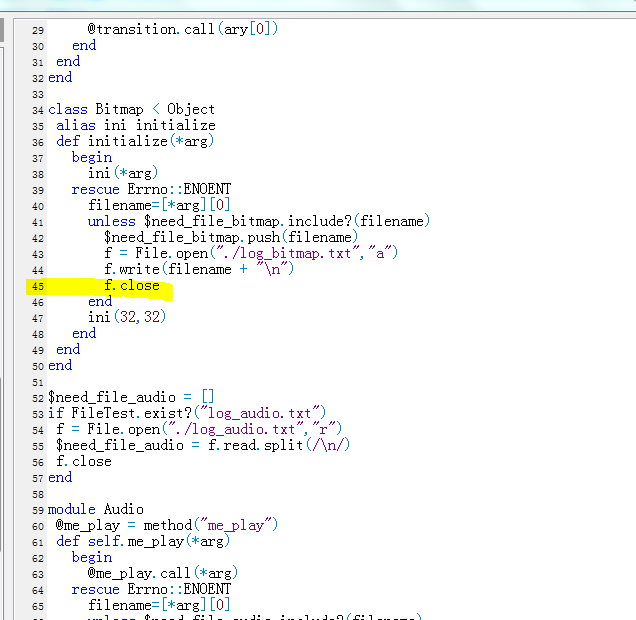Click '$need_file_bitmap.push(filename)' line
The width and height of the screenshot is (636, 620).
pyautogui.click(x=231, y=237)
